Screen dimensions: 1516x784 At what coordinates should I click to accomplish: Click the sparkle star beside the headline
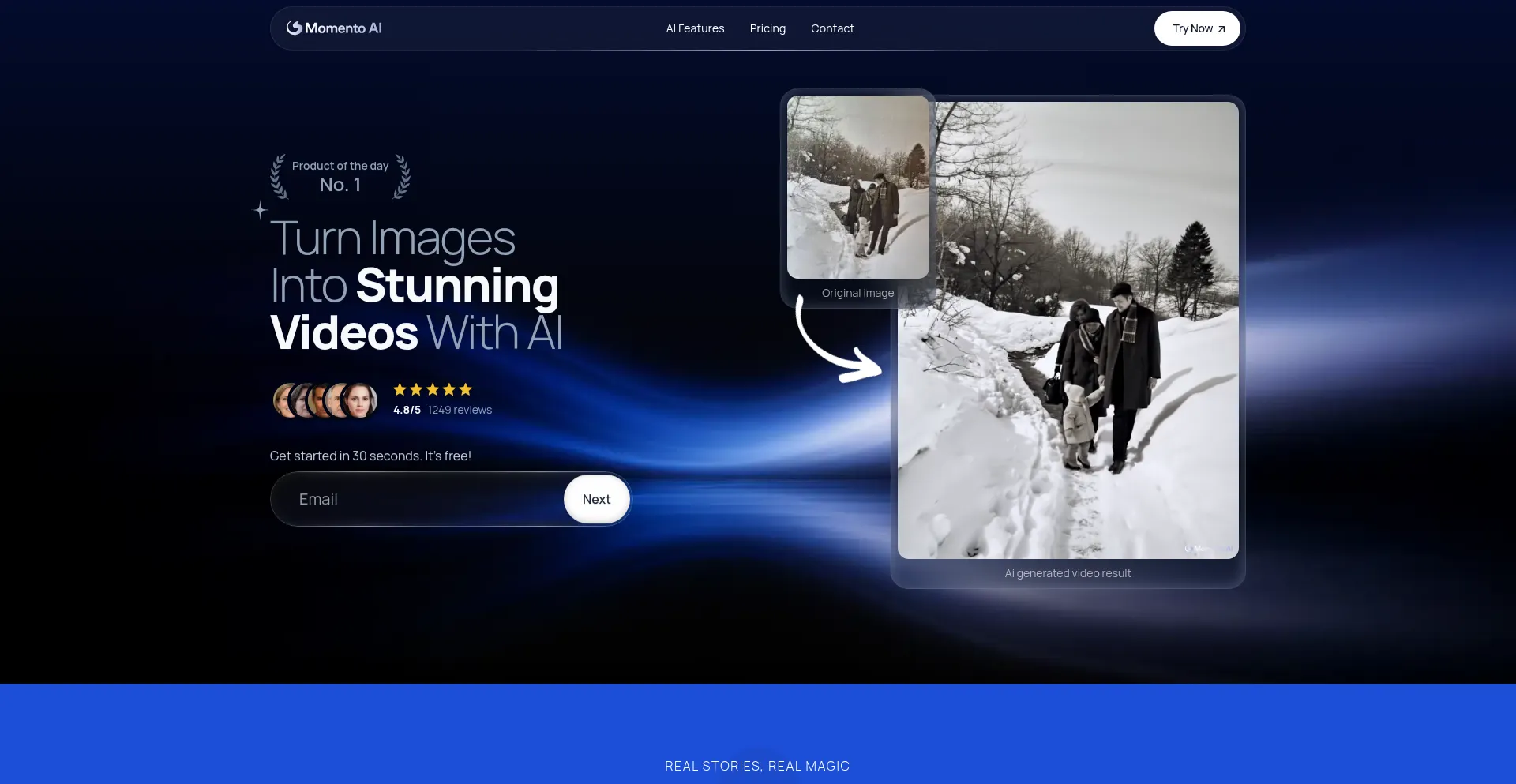click(x=261, y=210)
